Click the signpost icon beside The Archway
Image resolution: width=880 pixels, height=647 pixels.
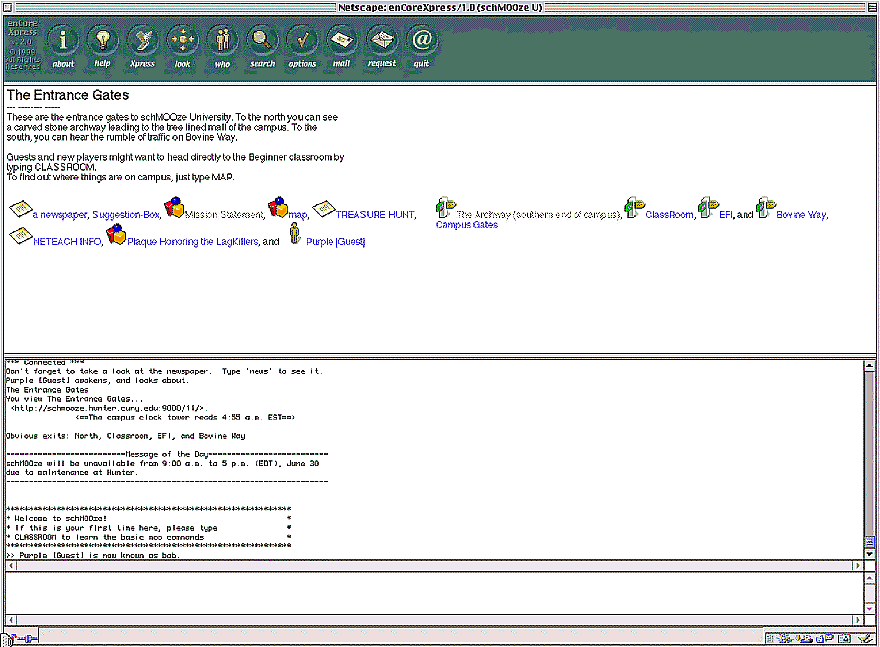tap(446, 207)
